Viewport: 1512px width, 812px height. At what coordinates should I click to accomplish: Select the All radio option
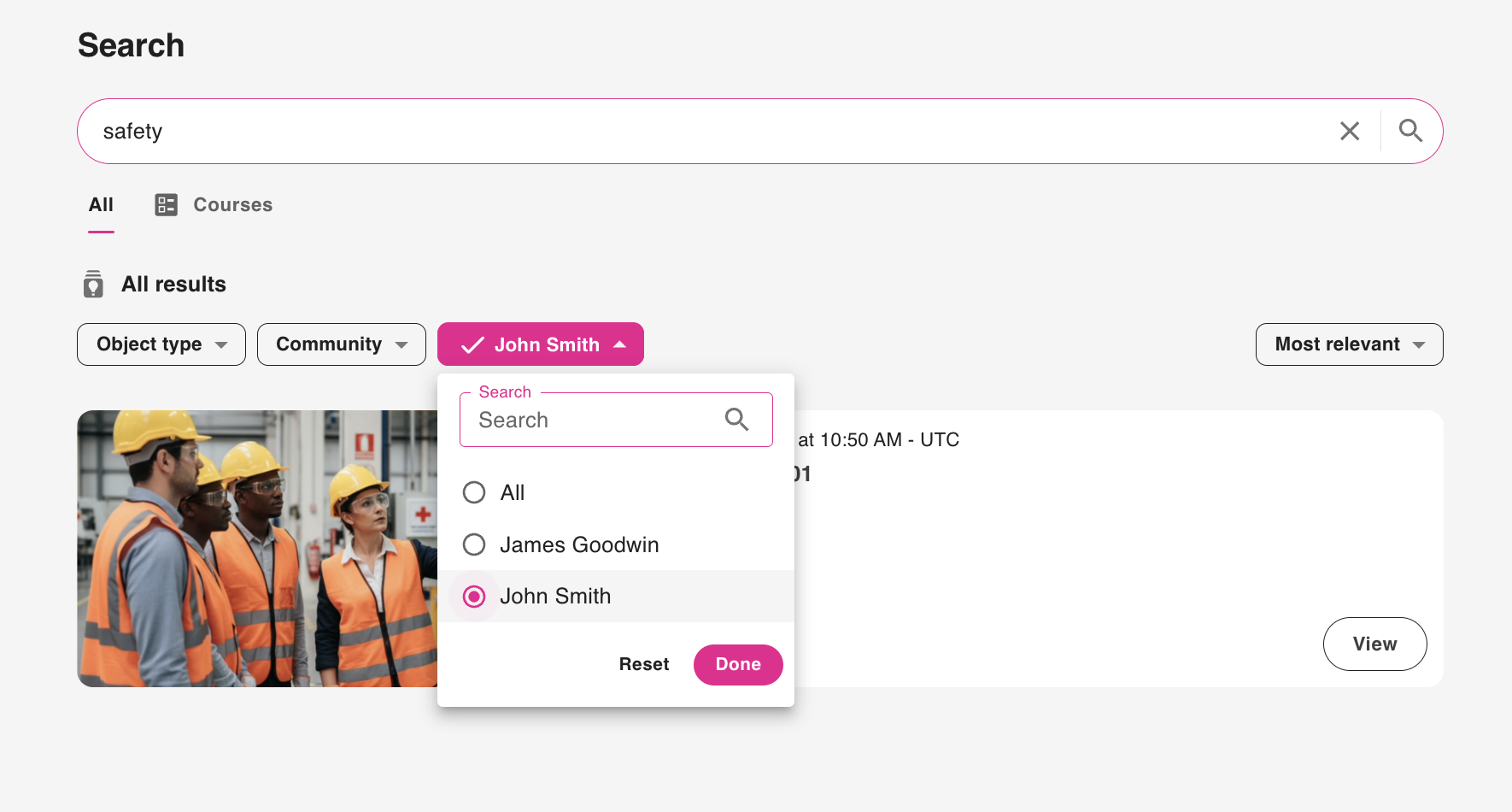coord(474,493)
